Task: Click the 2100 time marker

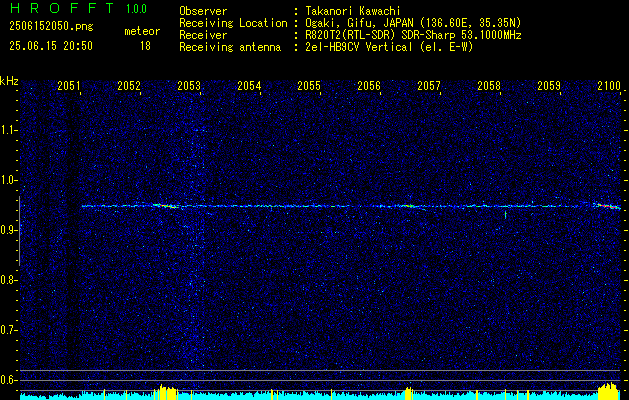Action: click(609, 85)
